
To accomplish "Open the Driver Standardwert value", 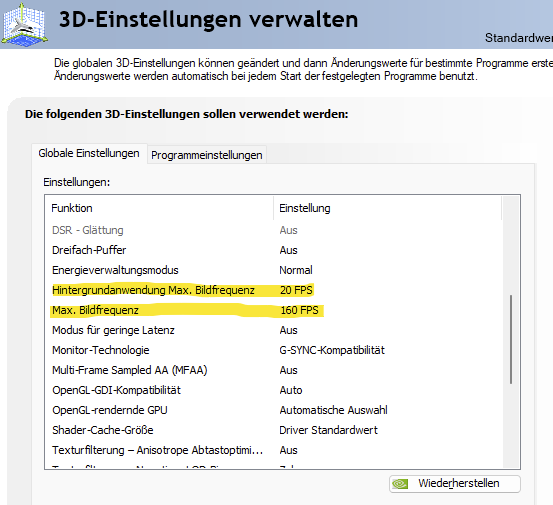I will (328, 430).
